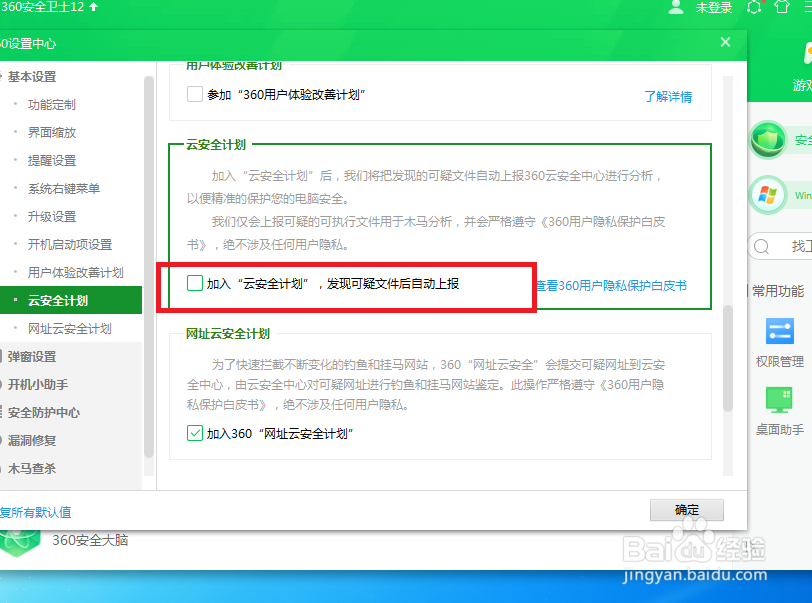Viewport: 812px width, 603px height.
Task: Select 开机启动项设置 in the sidebar
Action: (x=71, y=245)
